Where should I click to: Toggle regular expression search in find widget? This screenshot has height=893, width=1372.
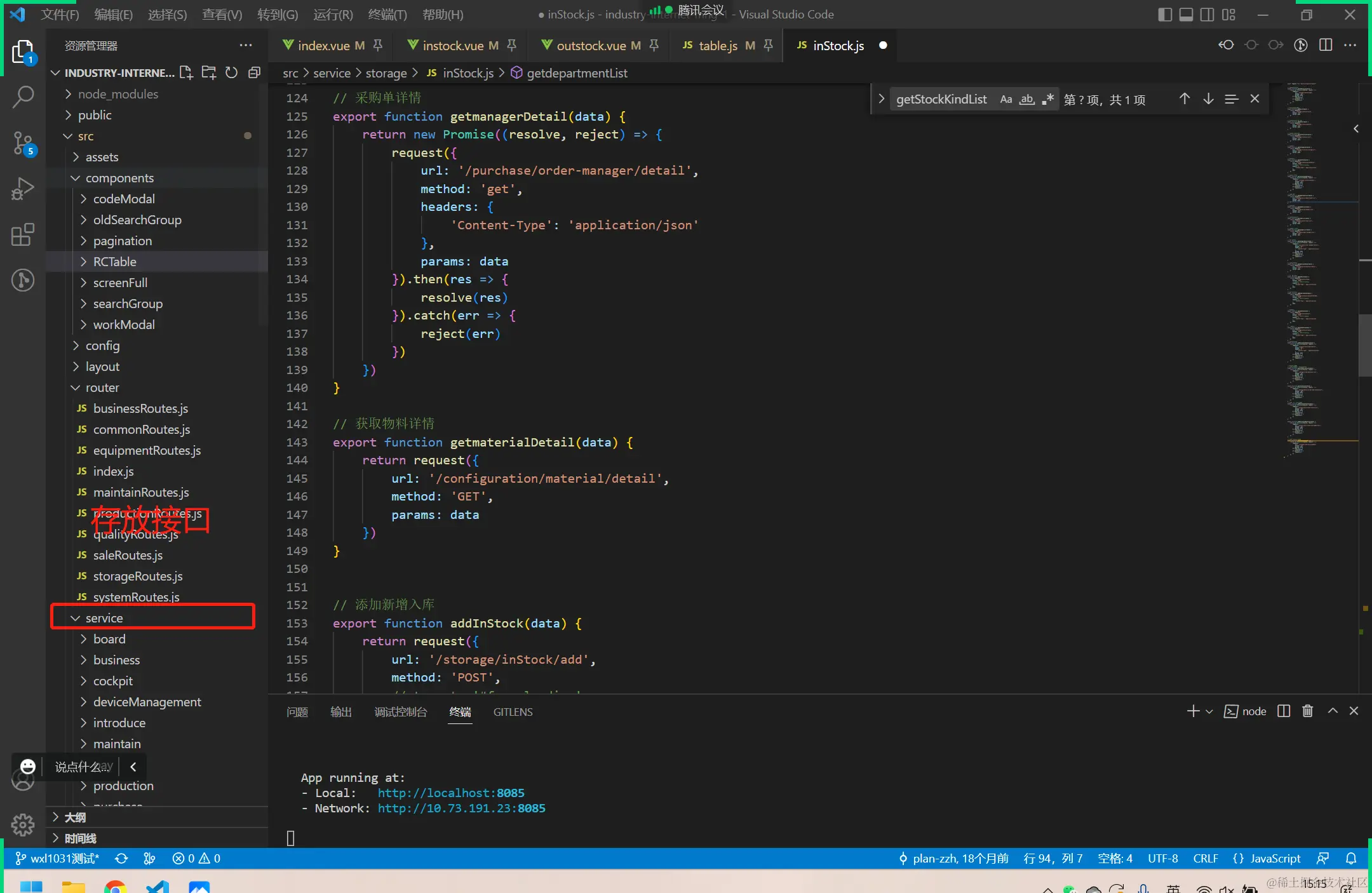click(1047, 99)
